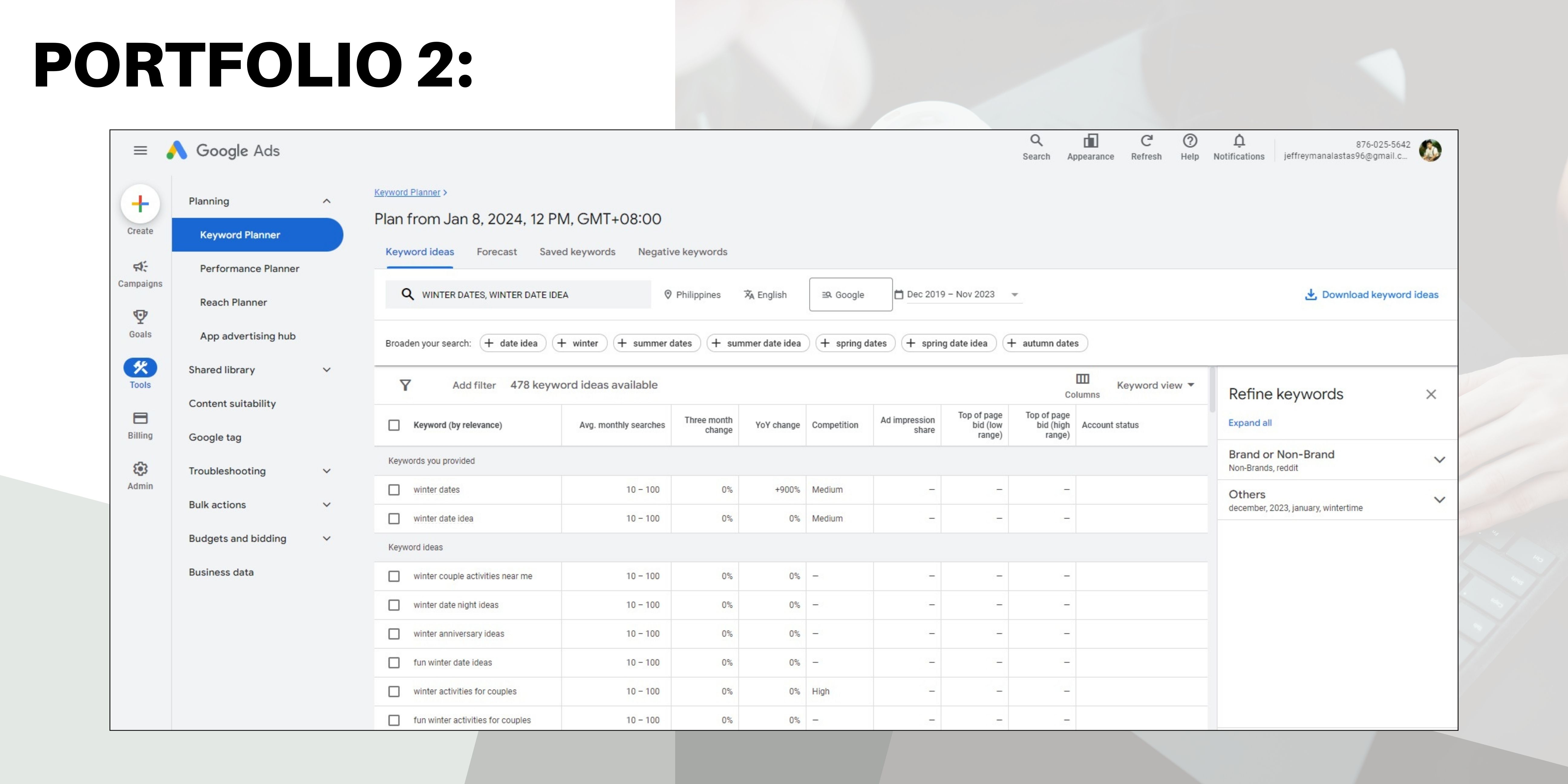1568x784 pixels.
Task: Open App advertising hub
Action: (248, 336)
